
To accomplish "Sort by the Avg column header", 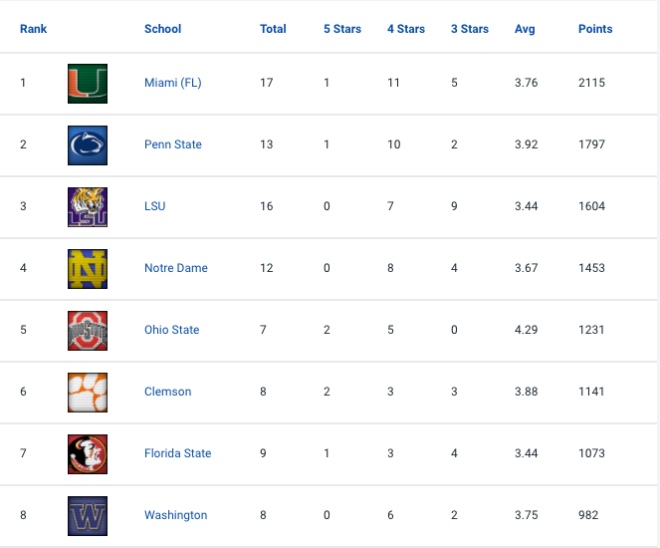I will click(x=525, y=29).
